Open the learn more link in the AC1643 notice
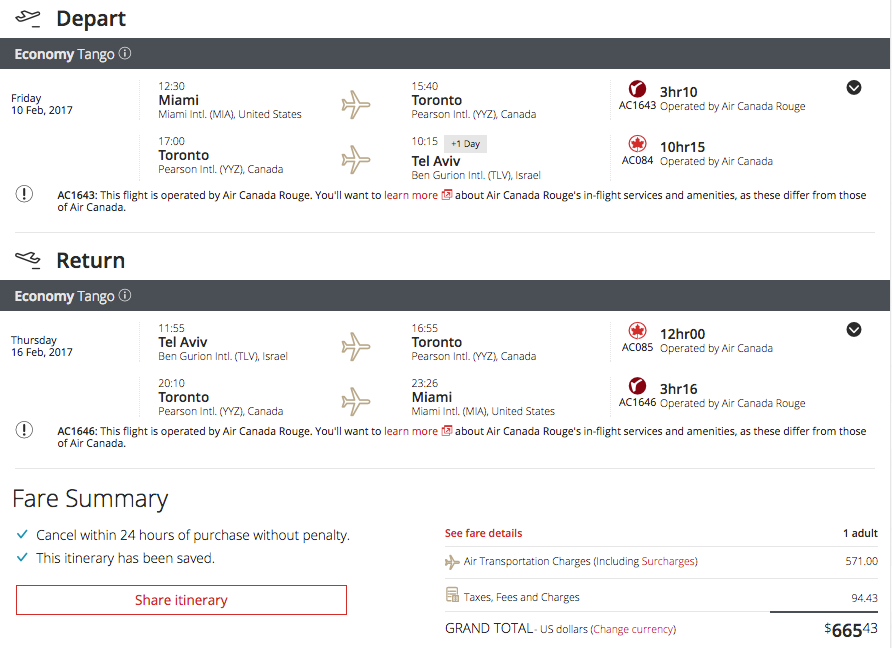This screenshot has height=648, width=892. [411, 195]
